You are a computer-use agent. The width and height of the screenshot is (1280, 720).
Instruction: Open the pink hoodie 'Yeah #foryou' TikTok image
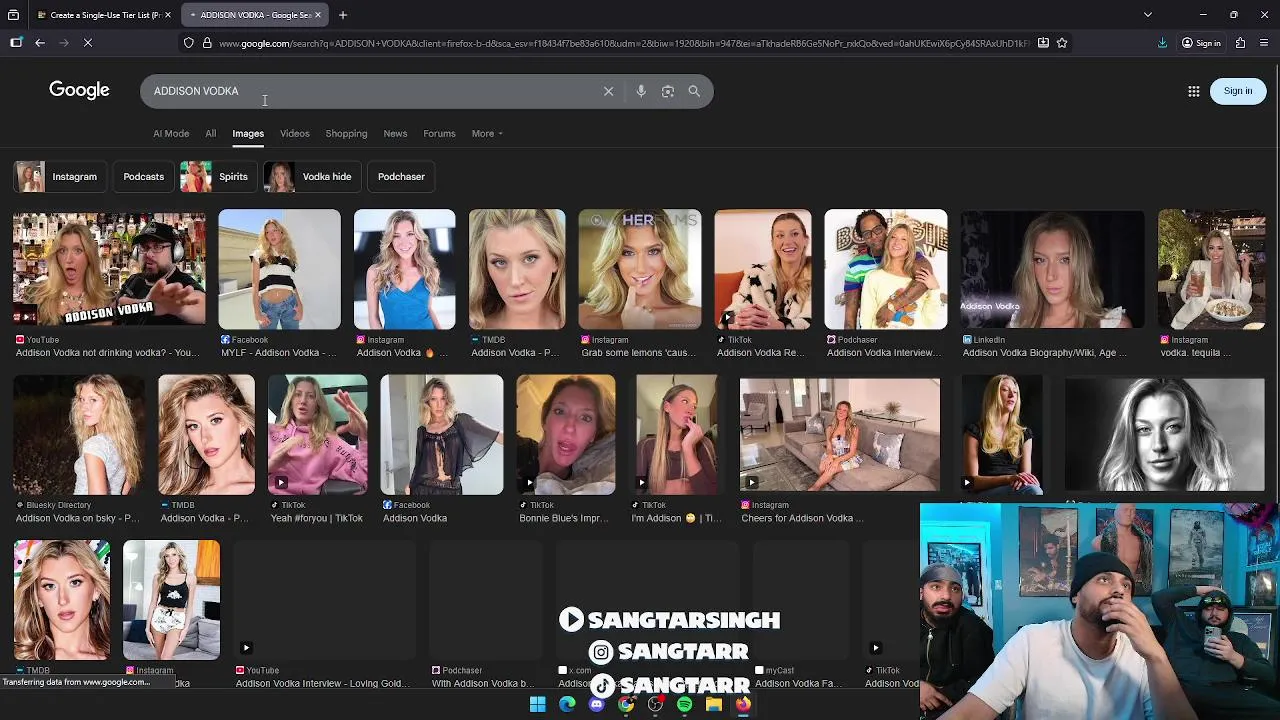[317, 434]
